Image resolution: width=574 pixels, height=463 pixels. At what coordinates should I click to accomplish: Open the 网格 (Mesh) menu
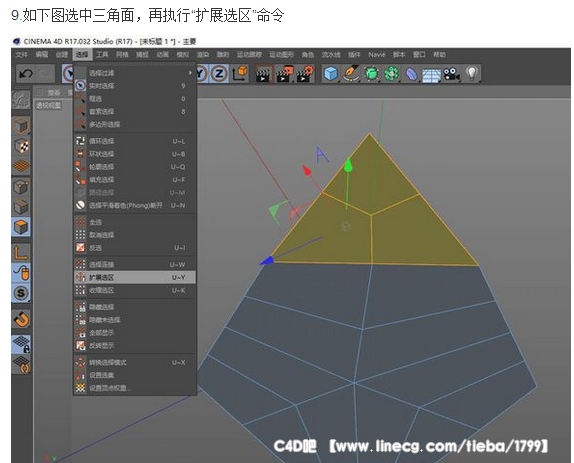point(122,55)
